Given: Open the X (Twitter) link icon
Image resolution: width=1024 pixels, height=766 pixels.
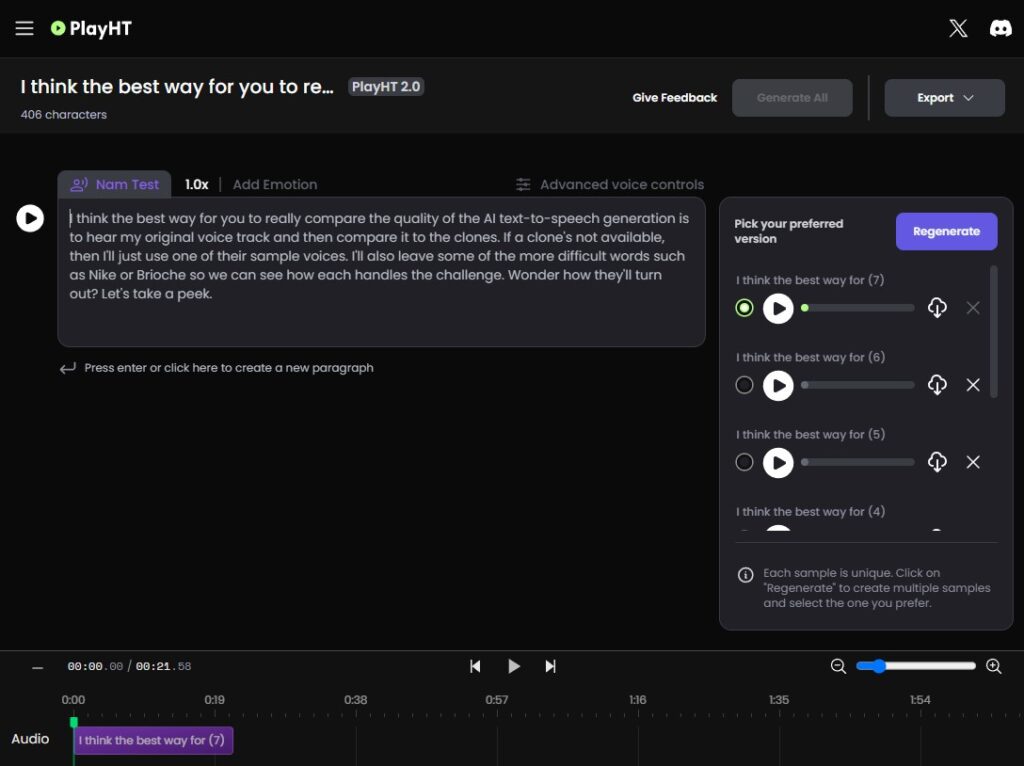Looking at the screenshot, I should 958,28.
